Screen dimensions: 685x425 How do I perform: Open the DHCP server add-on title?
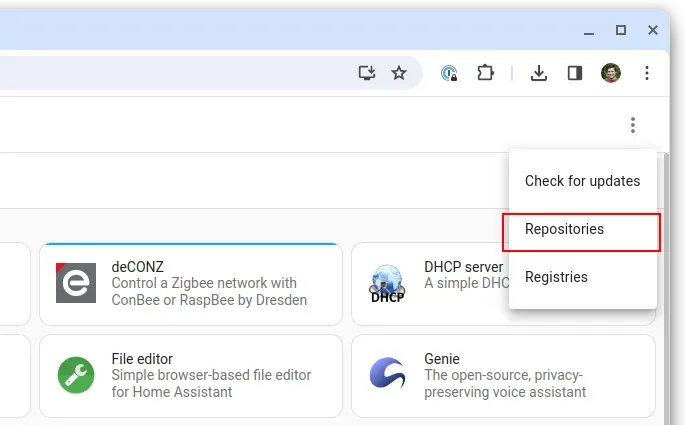464,266
